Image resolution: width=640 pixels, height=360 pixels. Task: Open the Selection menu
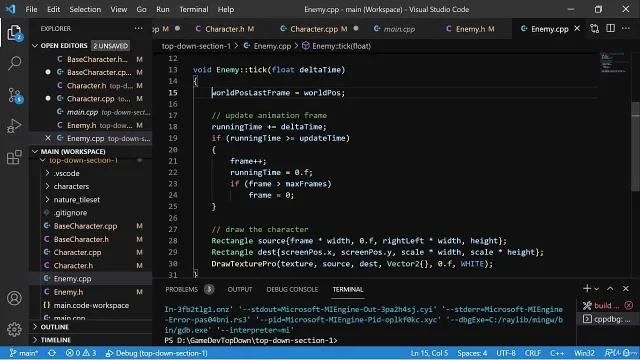(85, 9)
